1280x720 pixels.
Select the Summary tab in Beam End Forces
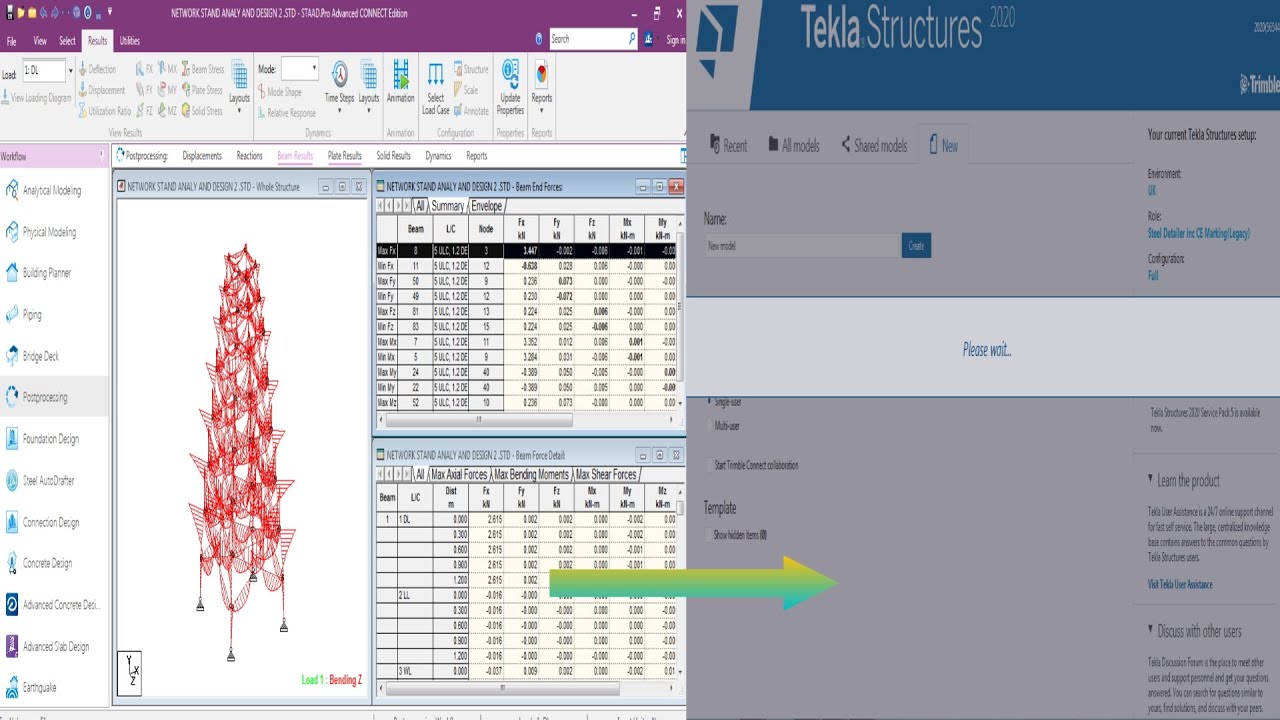(447, 206)
